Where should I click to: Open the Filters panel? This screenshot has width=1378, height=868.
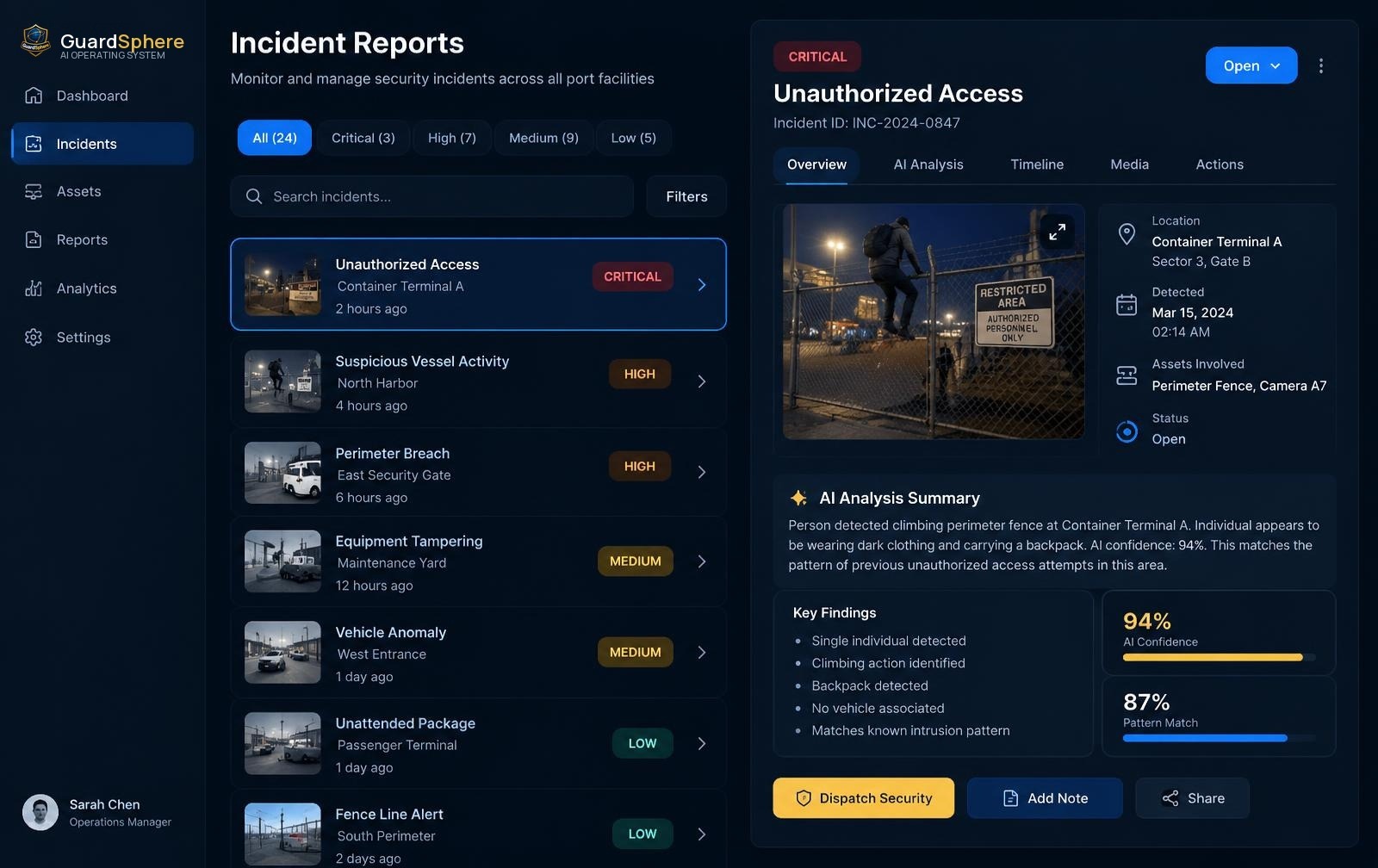pos(686,196)
